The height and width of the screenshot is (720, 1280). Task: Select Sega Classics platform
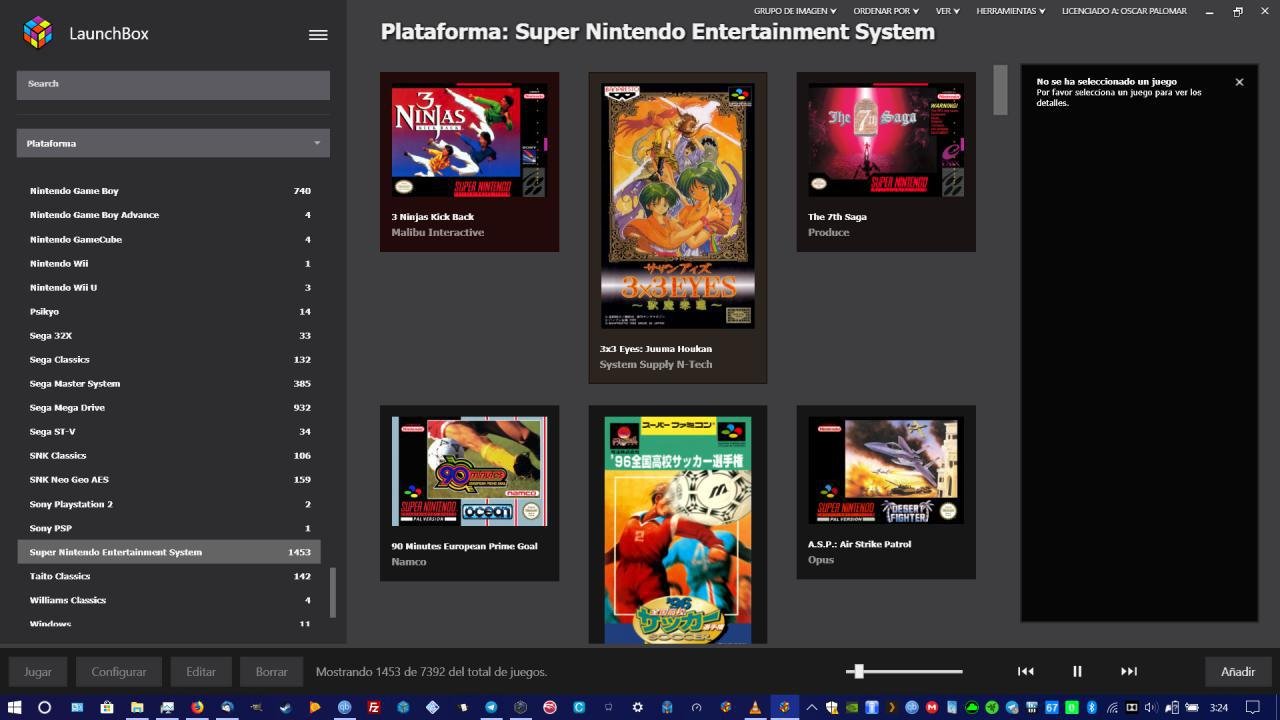pos(170,359)
